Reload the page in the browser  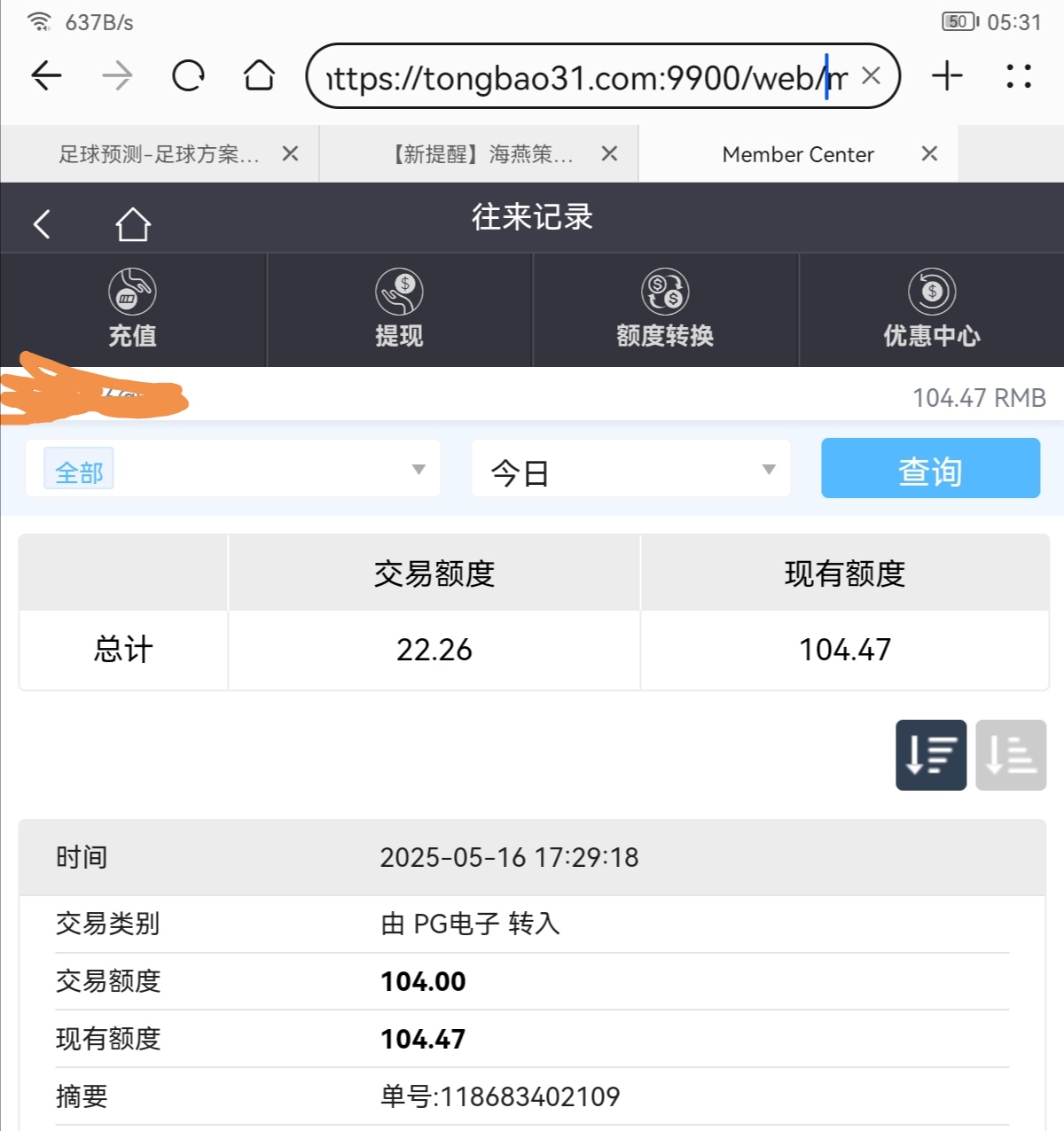point(188,76)
